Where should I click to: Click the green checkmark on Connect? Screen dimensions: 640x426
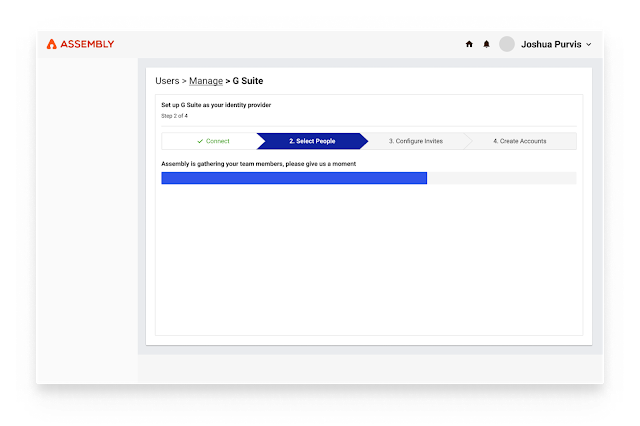coord(200,141)
